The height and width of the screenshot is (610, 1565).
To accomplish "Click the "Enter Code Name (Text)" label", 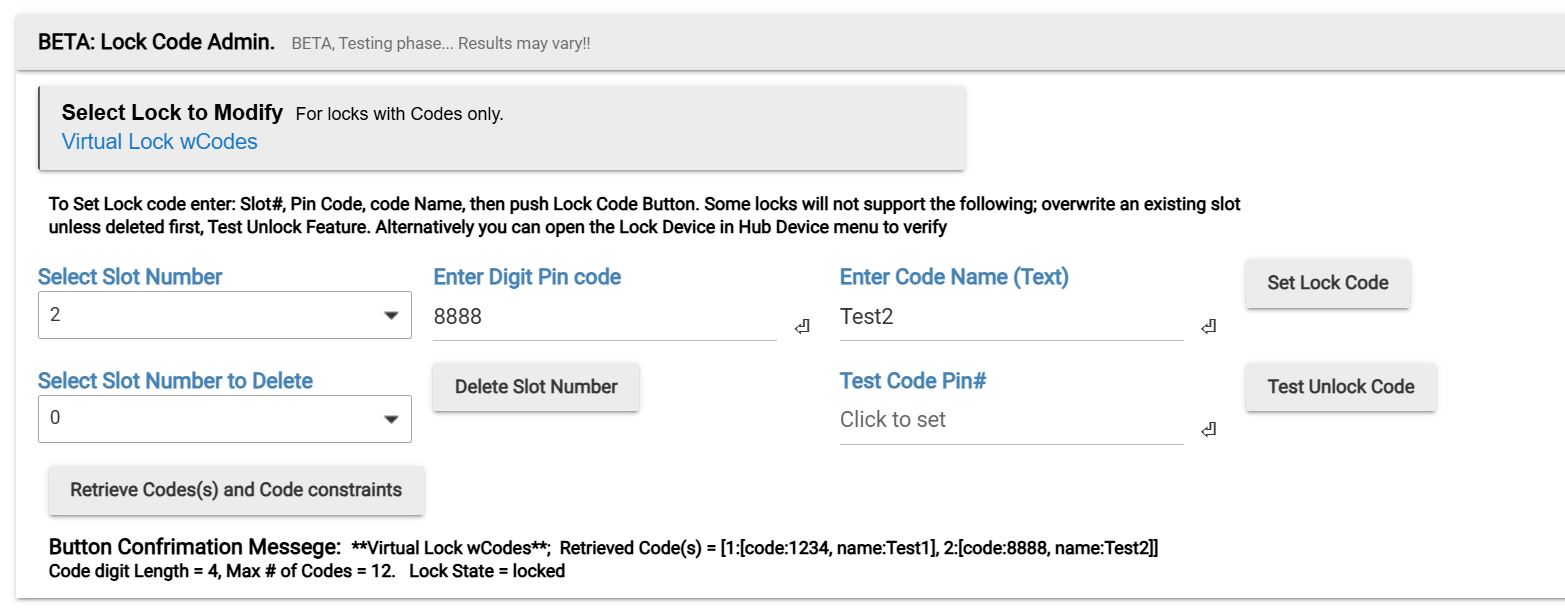I will pos(954,277).
